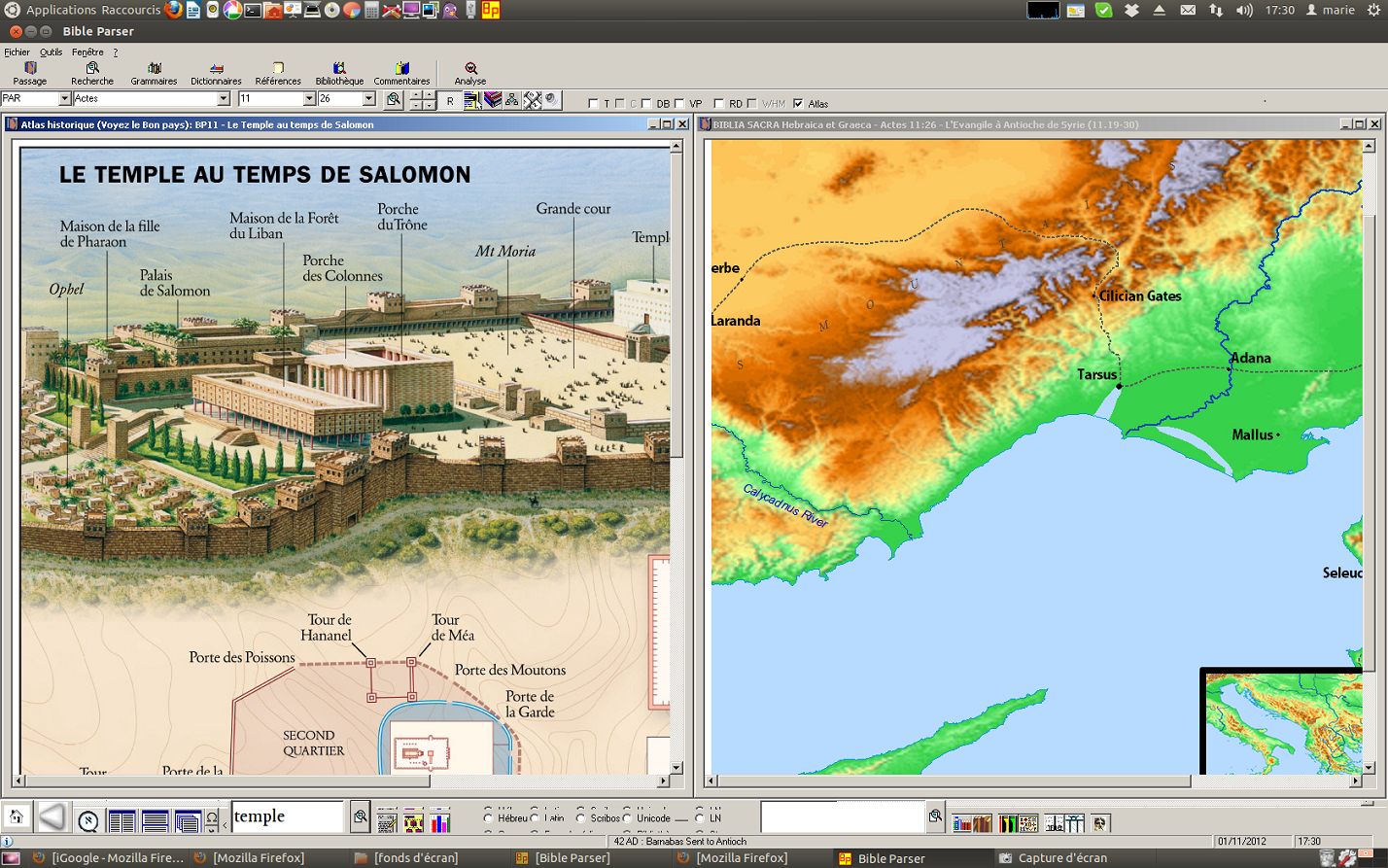Viewport: 1388px width, 868px height.
Task: Click the Europe minimap thumbnail on the map
Action: click(x=1281, y=721)
